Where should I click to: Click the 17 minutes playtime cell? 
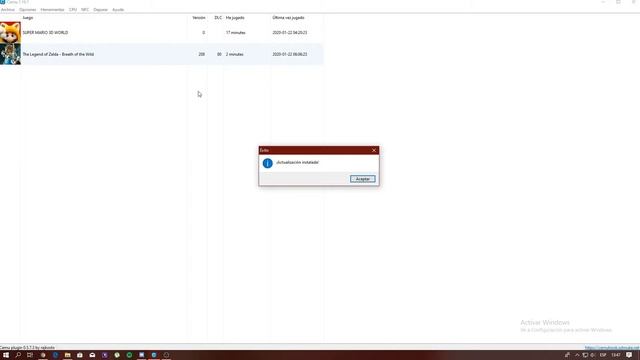click(x=236, y=33)
